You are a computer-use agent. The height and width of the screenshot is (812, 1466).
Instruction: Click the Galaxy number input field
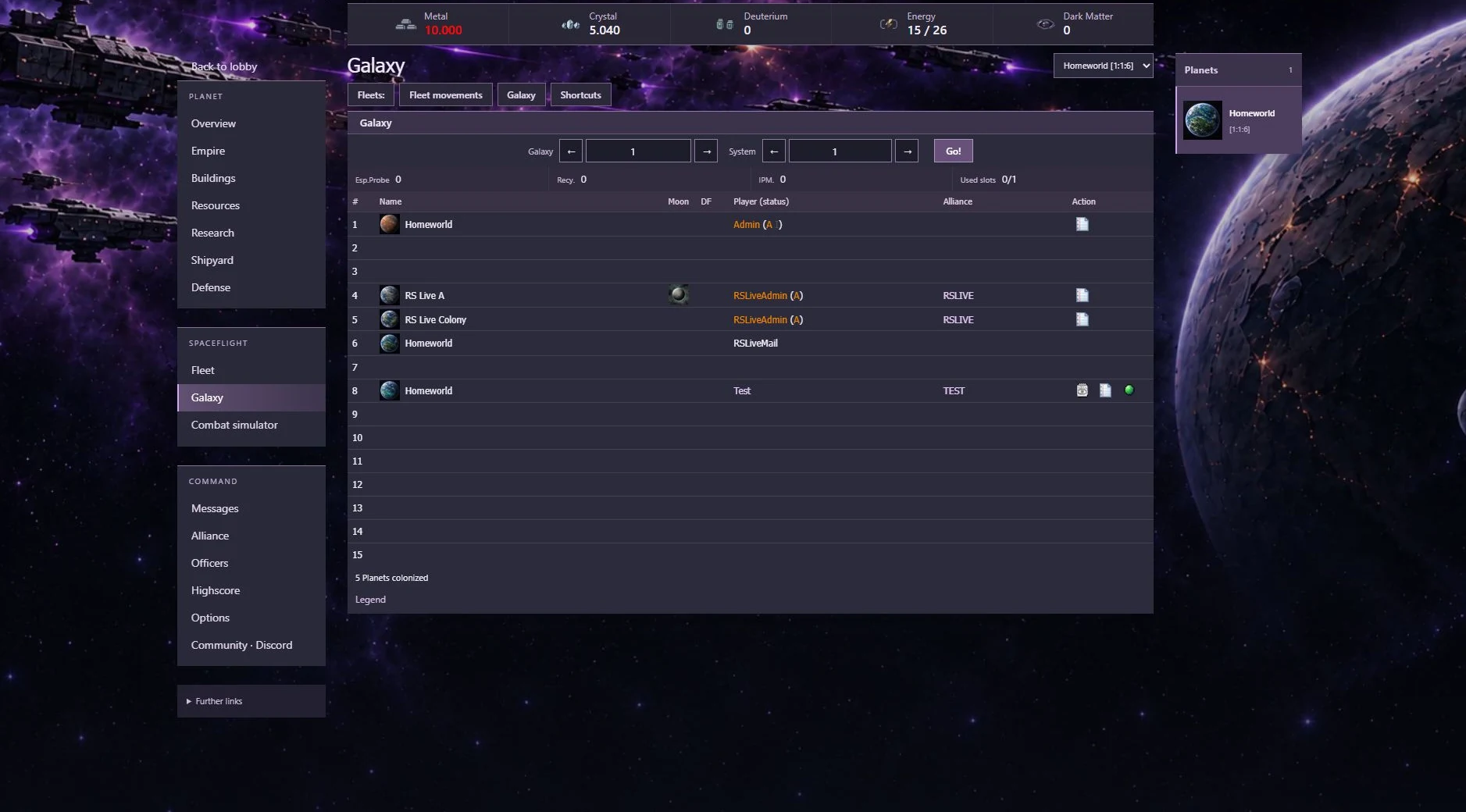point(638,151)
